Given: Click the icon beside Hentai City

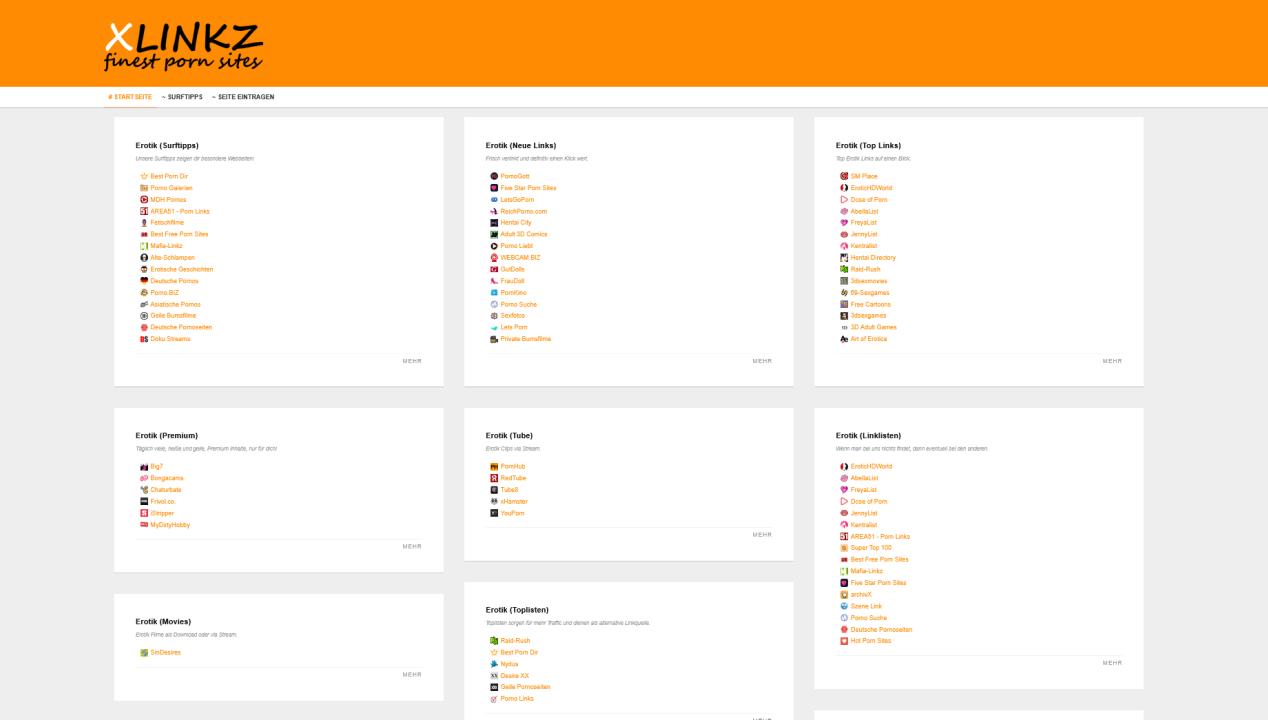Looking at the screenshot, I should point(494,223).
